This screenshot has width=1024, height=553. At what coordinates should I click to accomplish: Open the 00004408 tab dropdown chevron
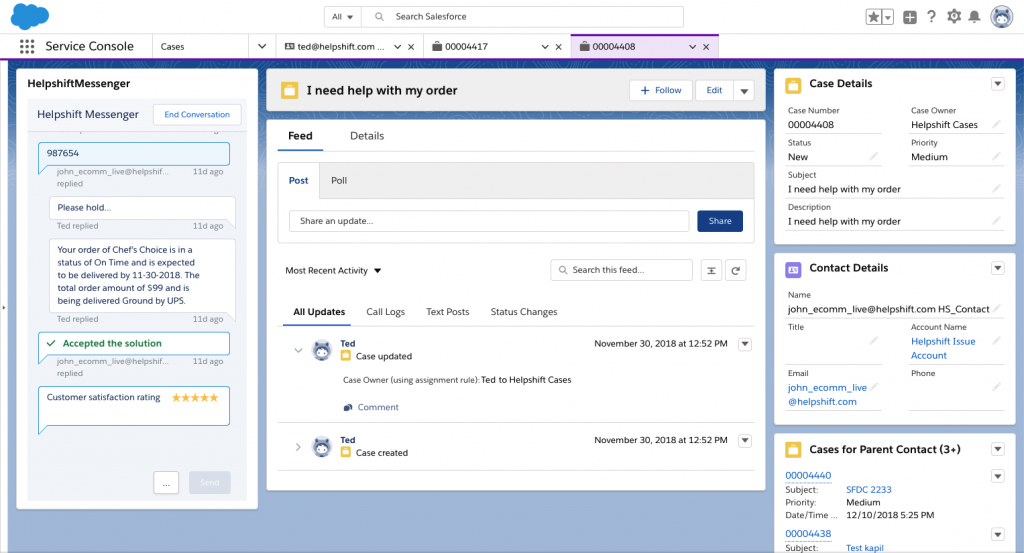click(692, 47)
